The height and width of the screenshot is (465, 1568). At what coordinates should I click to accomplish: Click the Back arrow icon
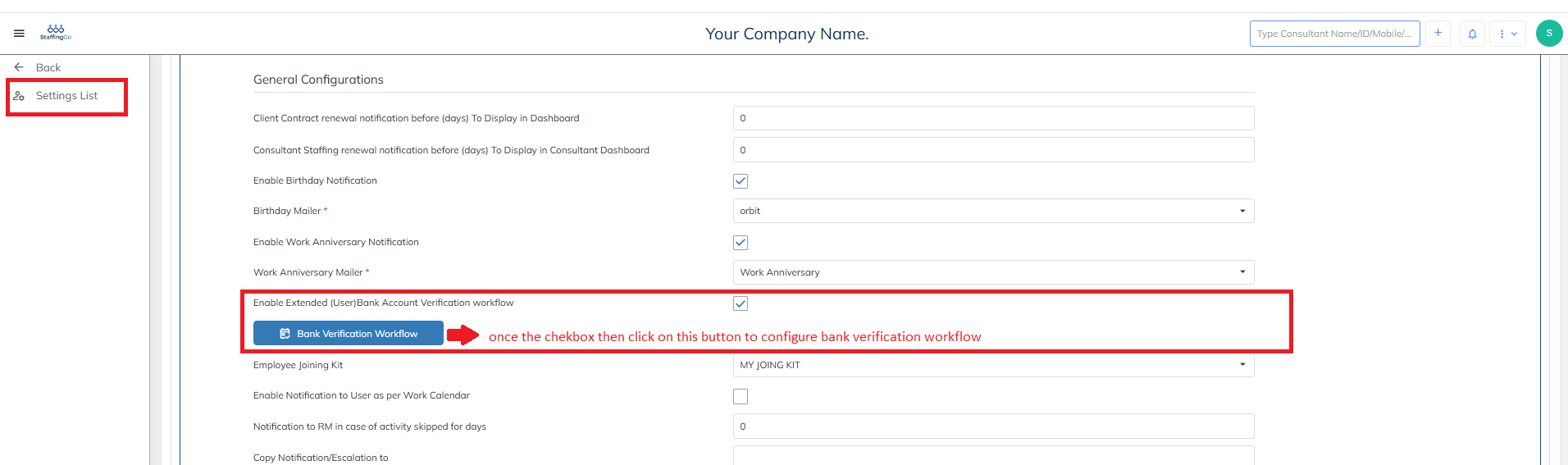(x=19, y=67)
